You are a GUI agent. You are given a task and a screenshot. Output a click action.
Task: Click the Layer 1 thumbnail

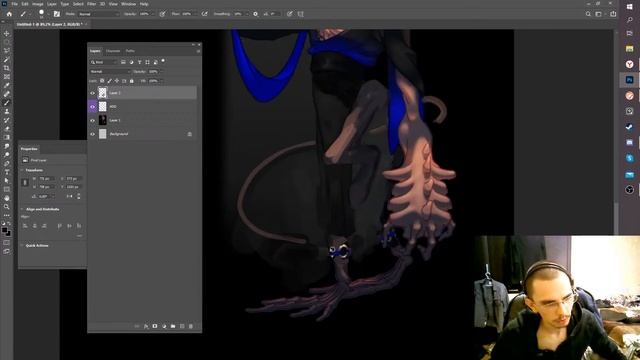[102, 120]
